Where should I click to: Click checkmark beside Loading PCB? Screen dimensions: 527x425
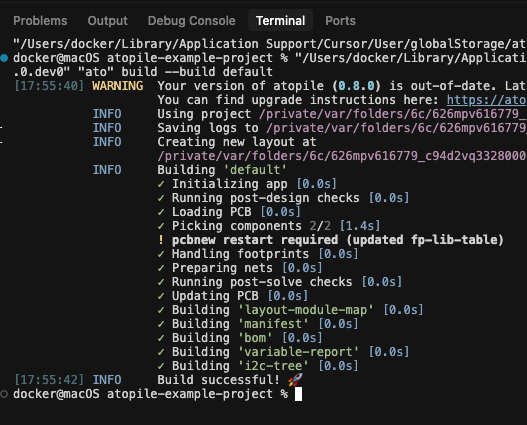click(x=161, y=212)
